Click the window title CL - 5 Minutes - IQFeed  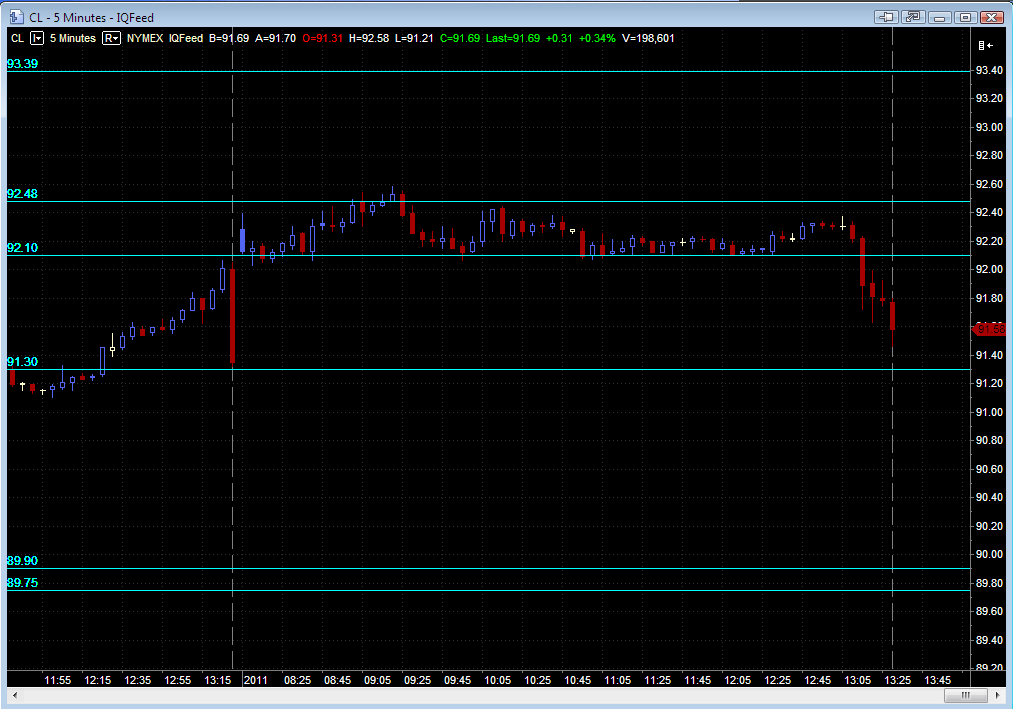click(x=91, y=17)
